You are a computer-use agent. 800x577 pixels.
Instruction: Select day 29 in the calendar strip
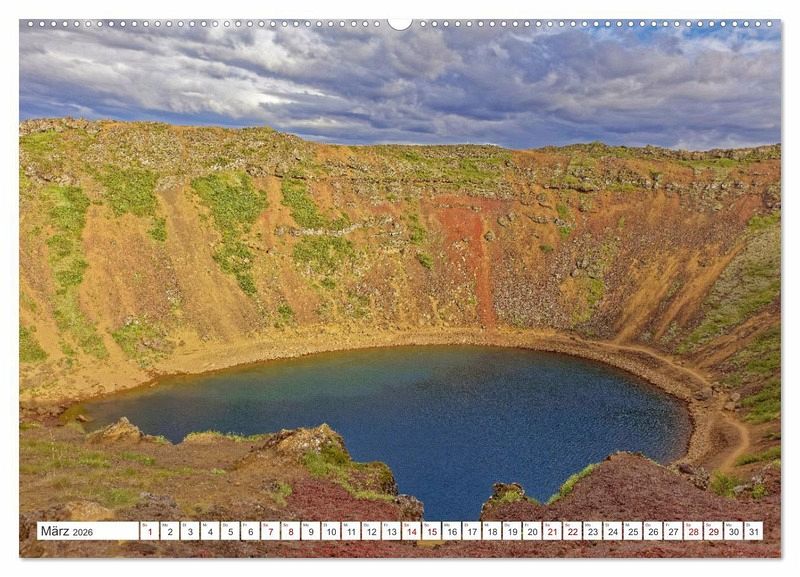[714, 531]
